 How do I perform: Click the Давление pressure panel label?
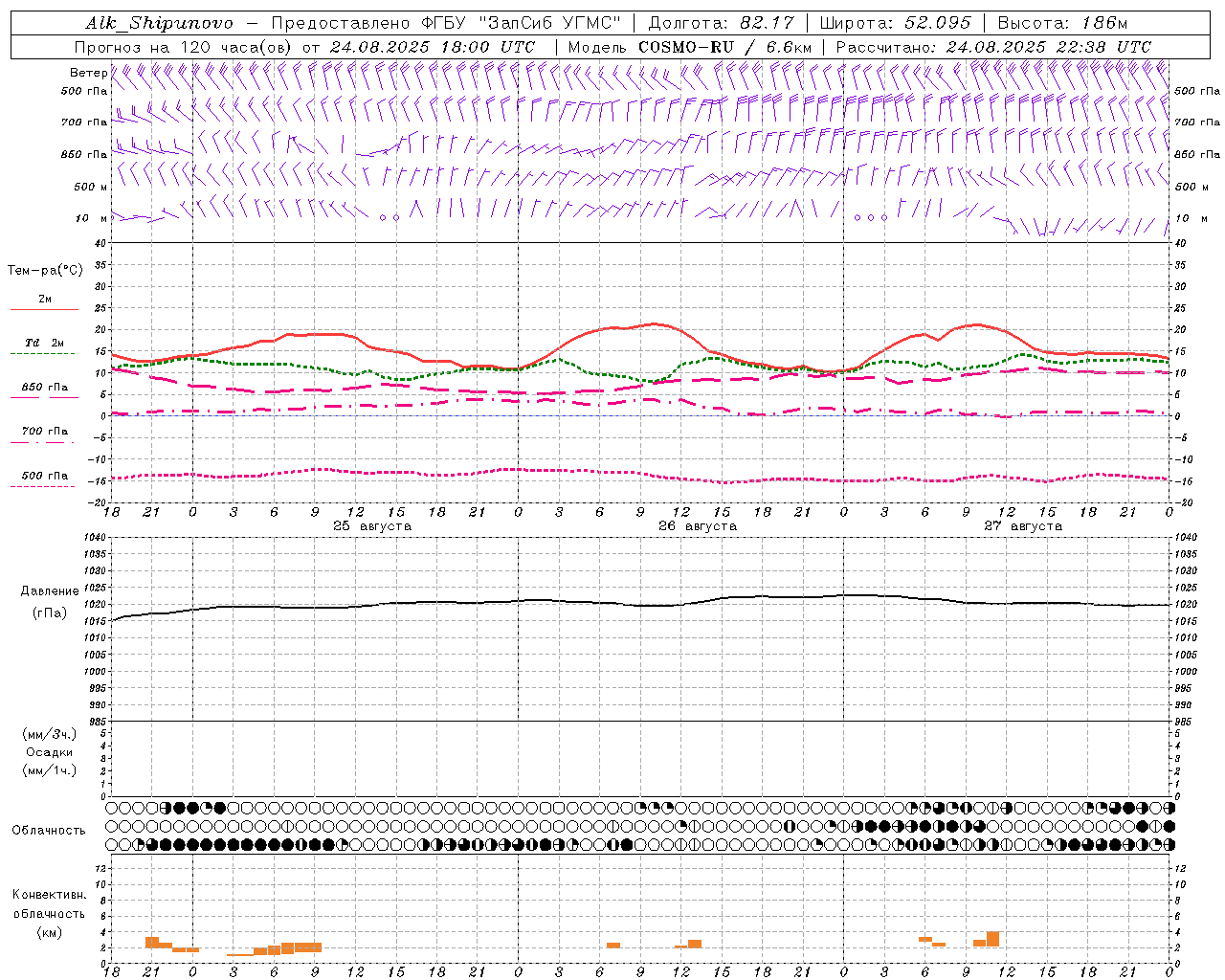[x=50, y=591]
